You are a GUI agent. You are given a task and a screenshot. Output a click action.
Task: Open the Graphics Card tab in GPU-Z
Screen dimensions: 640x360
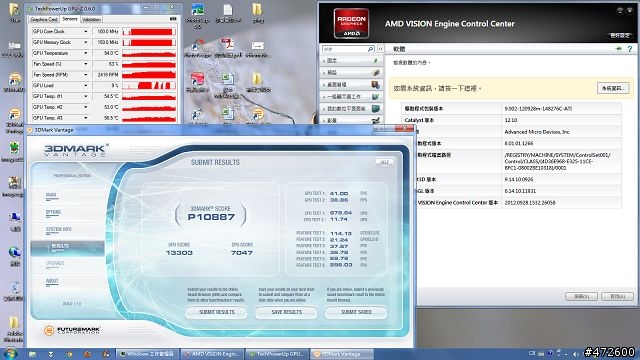tap(44, 19)
